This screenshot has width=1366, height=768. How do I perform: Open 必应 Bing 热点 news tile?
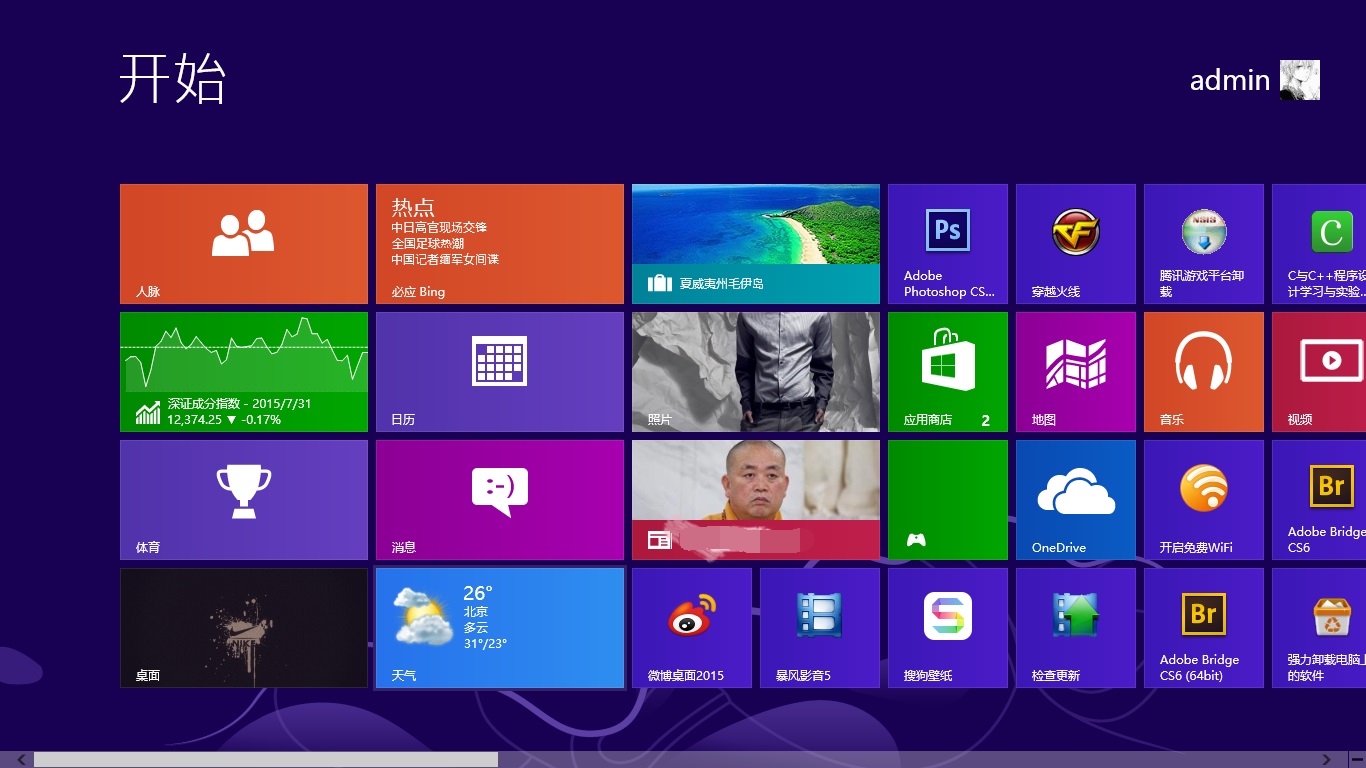click(499, 243)
